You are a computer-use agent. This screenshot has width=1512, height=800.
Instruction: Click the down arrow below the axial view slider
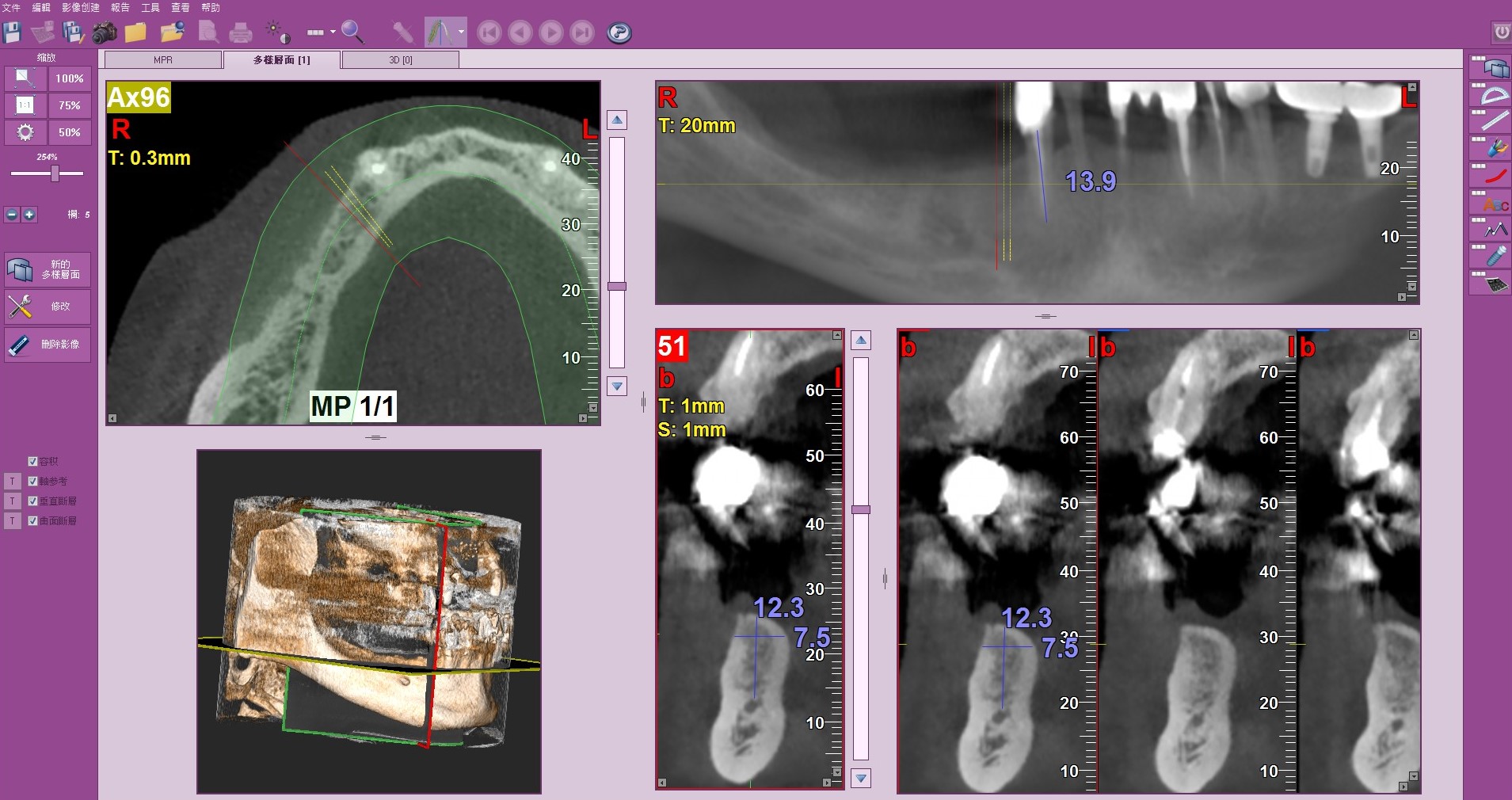click(616, 387)
